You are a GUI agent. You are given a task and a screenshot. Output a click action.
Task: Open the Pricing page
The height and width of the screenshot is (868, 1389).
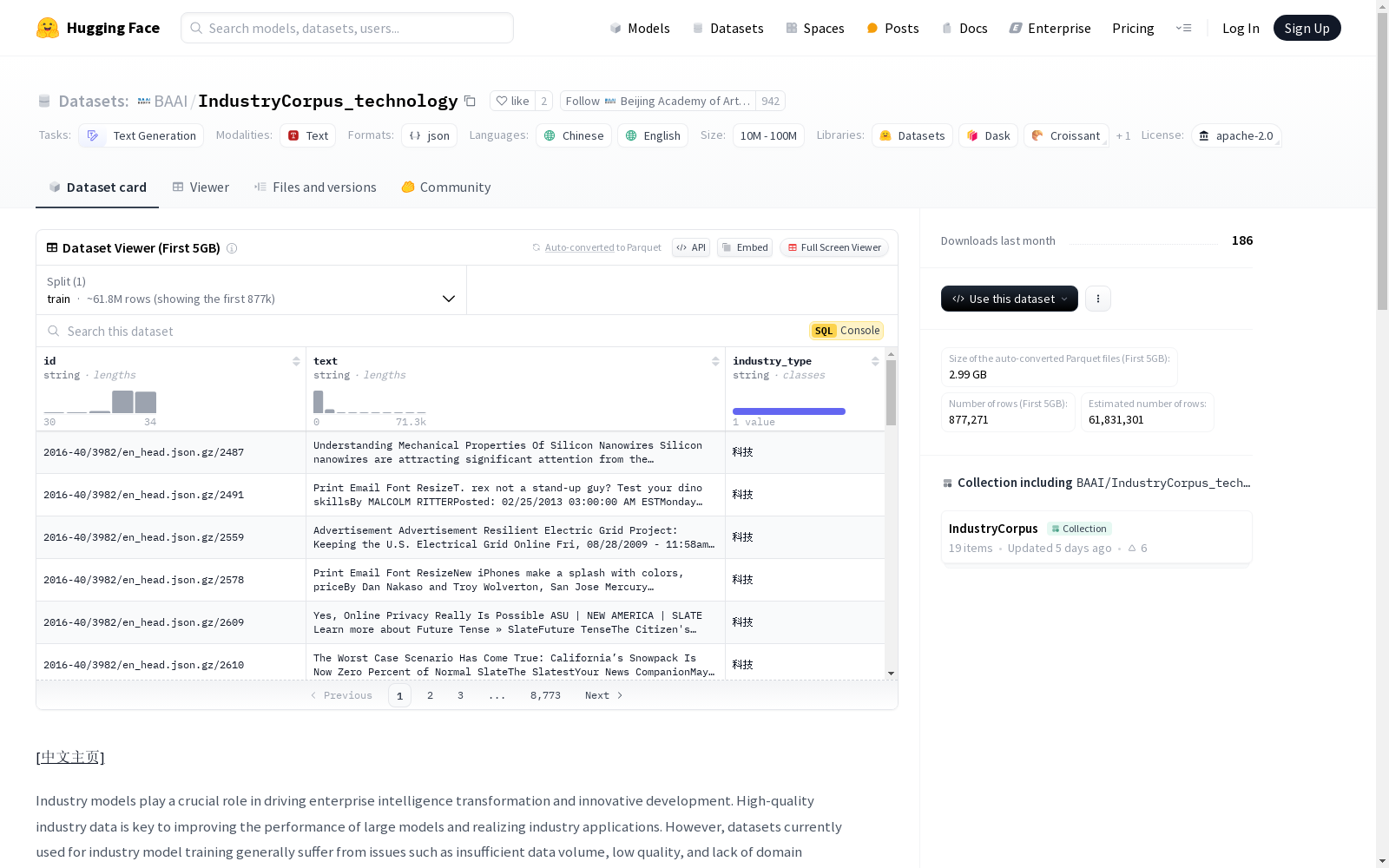[x=1133, y=28]
